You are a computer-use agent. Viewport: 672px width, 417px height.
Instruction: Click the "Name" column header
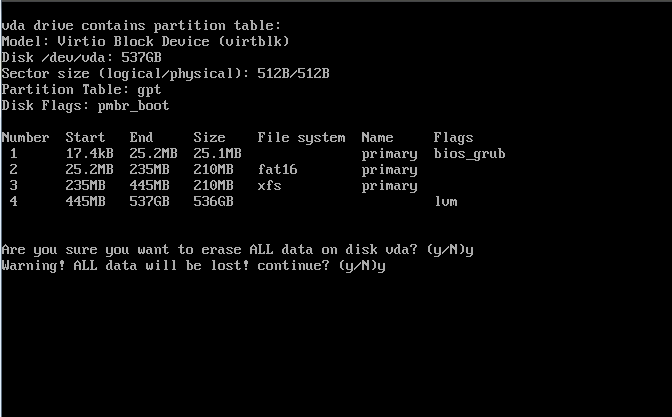point(377,138)
